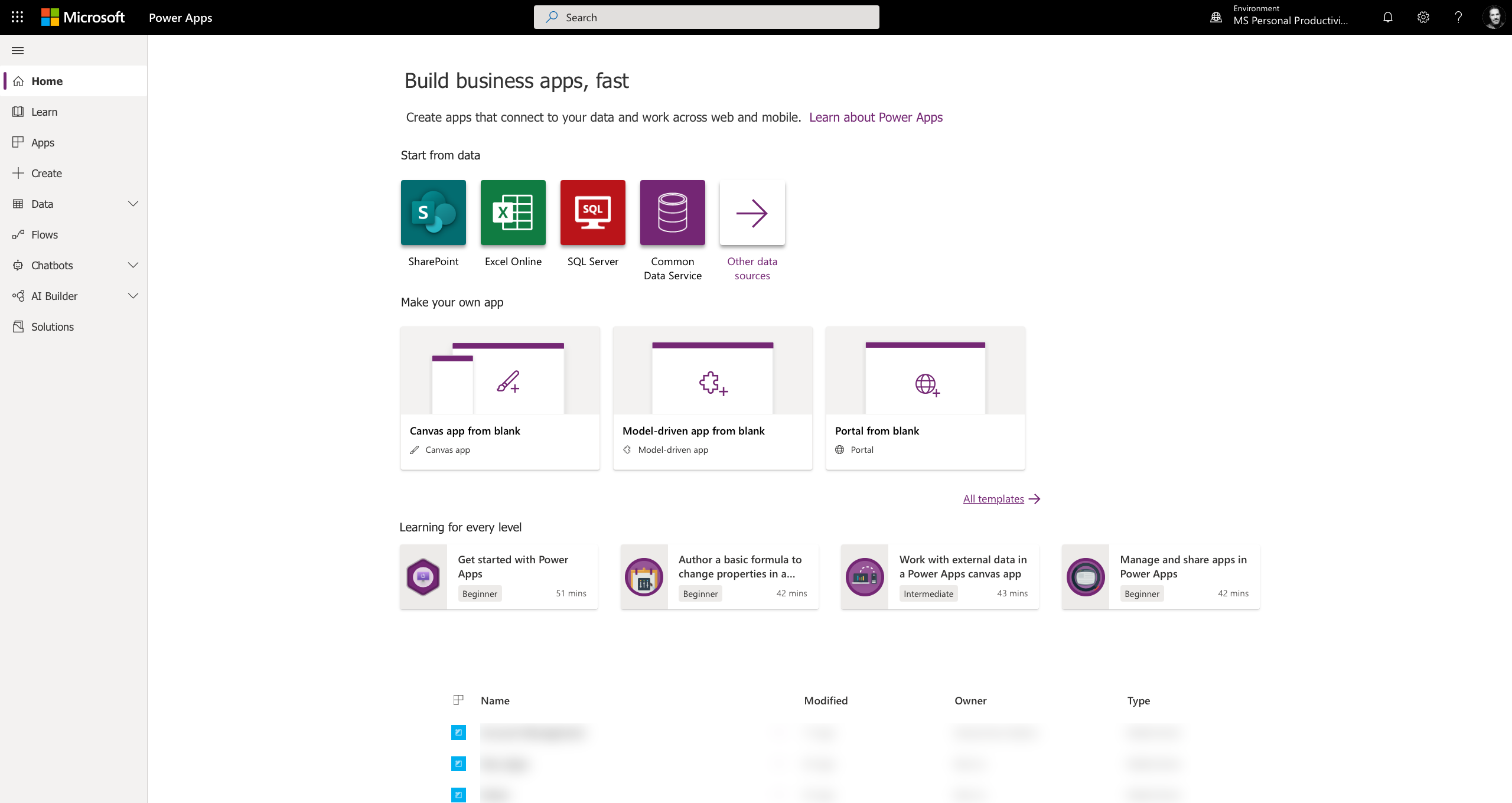Image resolution: width=1512 pixels, height=803 pixels.
Task: Create a Model-driven app from blank
Action: tap(712, 399)
